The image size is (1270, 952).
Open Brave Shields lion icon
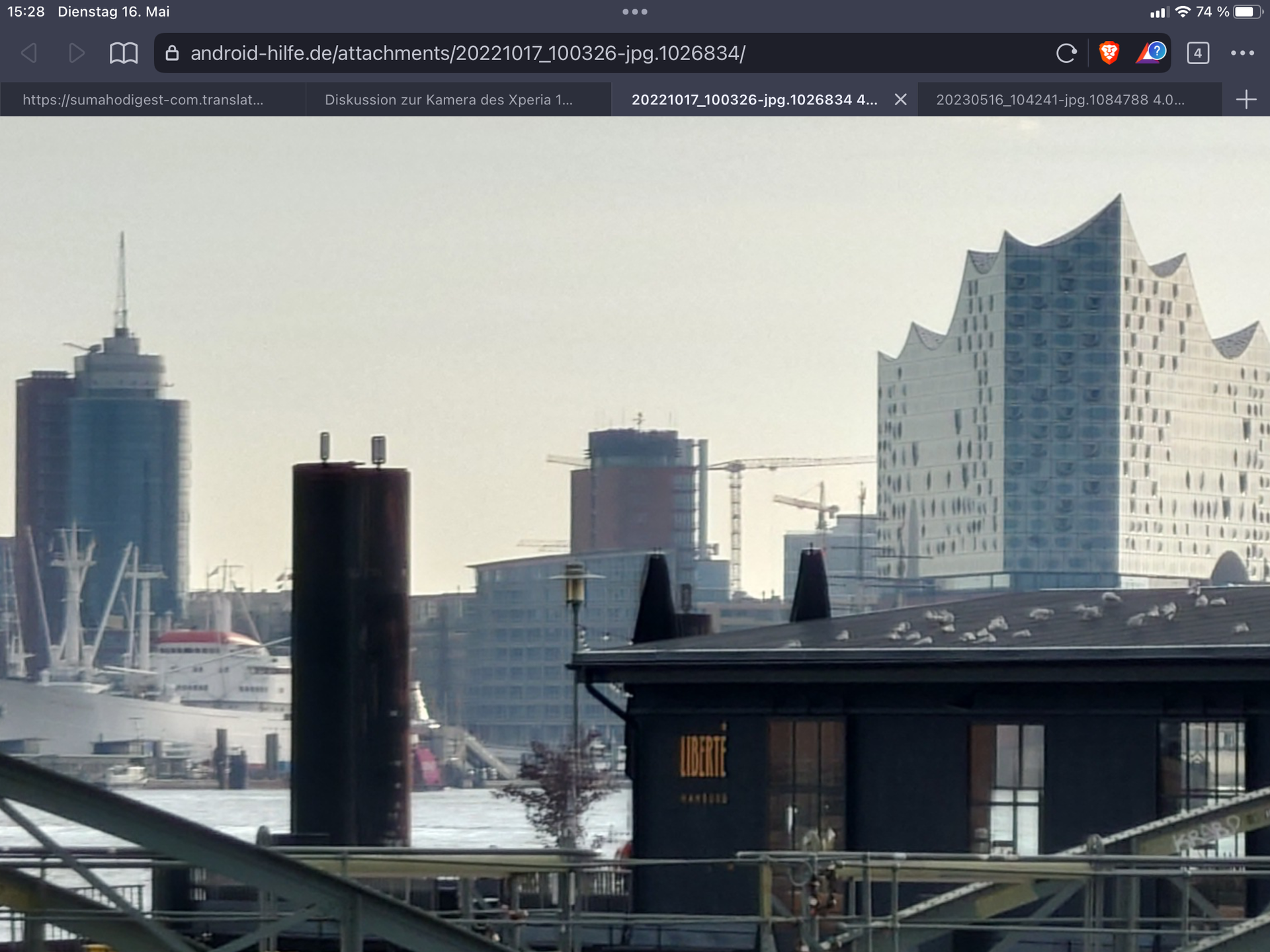click(1109, 53)
